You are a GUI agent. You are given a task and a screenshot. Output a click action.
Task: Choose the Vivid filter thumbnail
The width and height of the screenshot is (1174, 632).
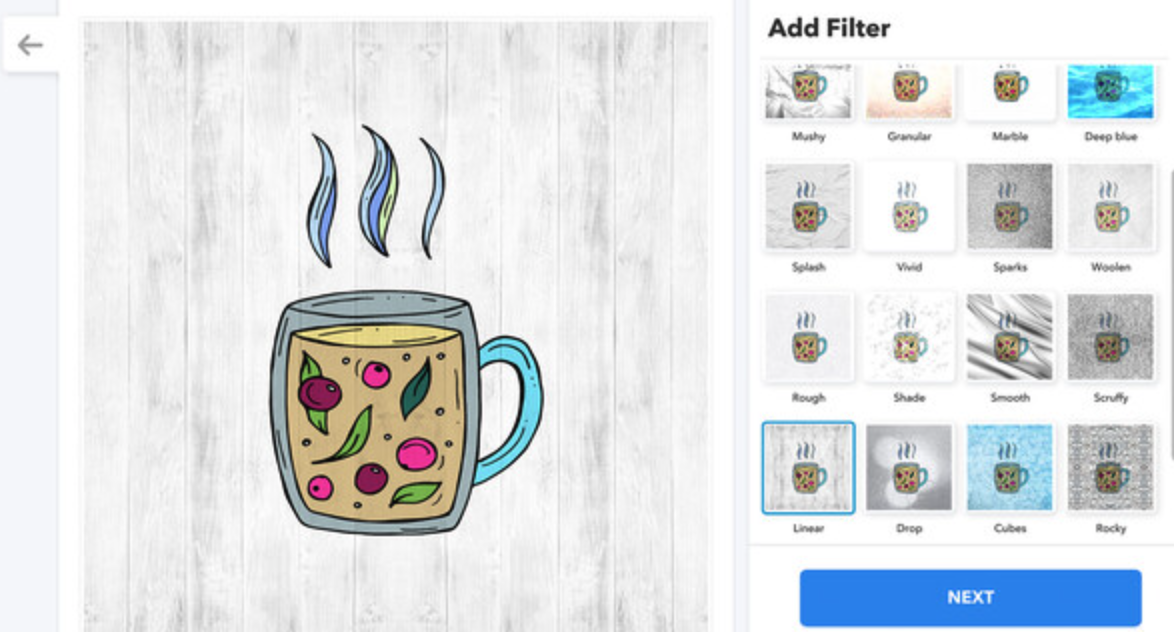909,206
